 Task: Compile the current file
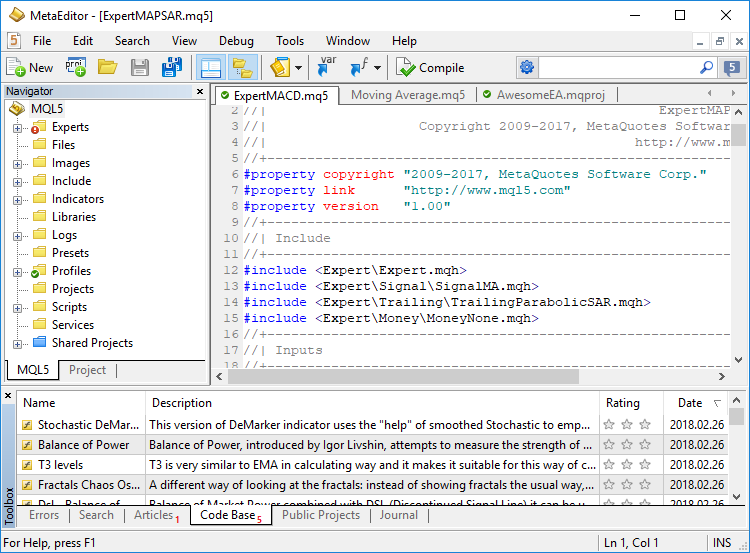tap(430, 67)
